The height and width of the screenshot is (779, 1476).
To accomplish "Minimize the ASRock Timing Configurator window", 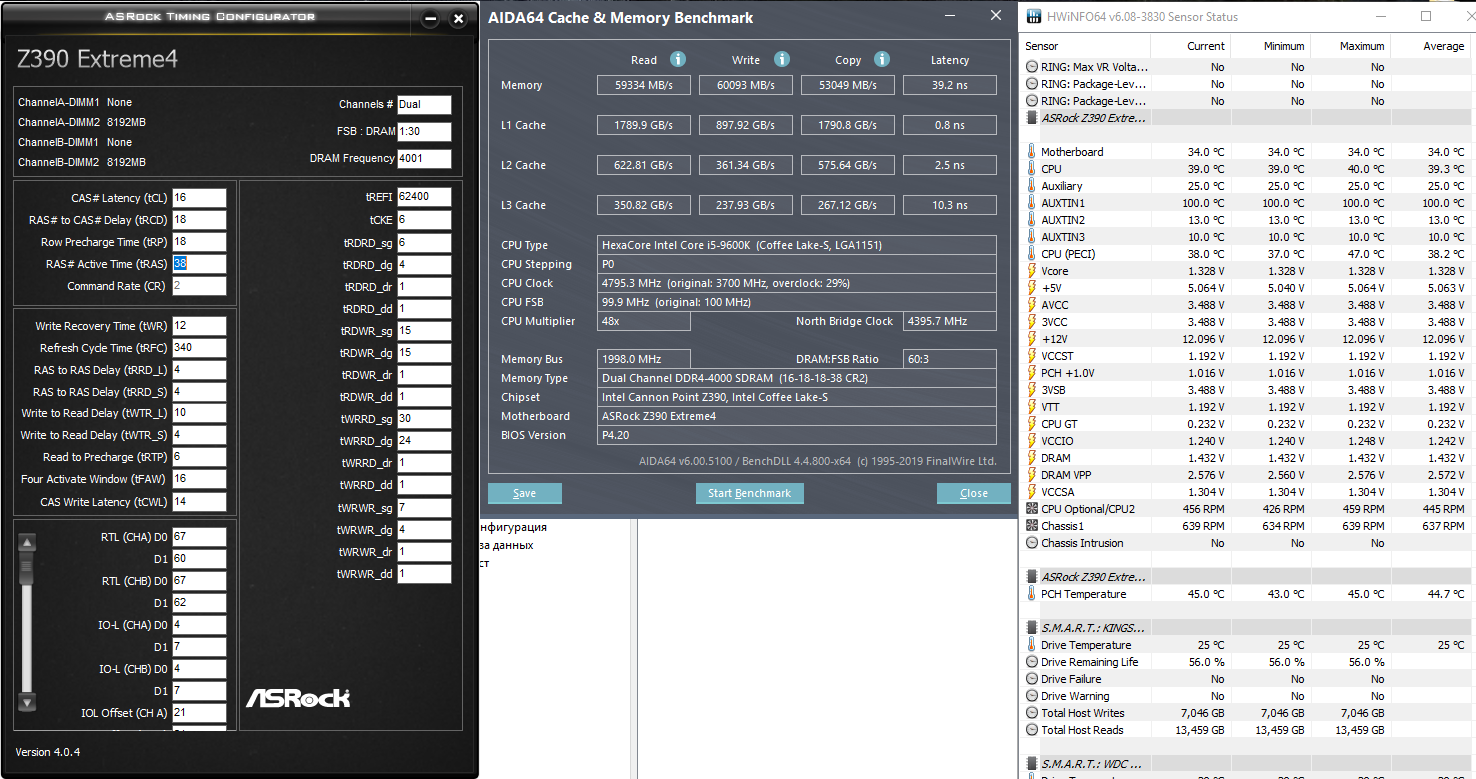I will point(430,19).
